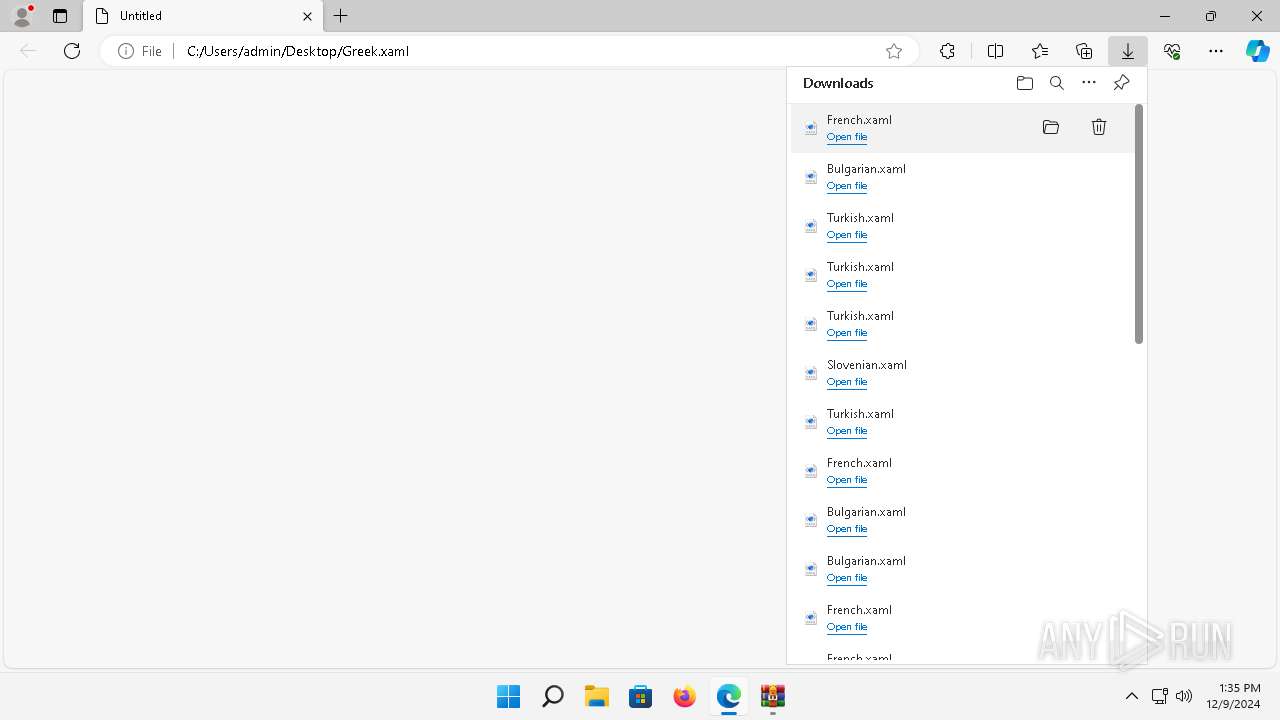Click Microsoft Edge taskbar icon
The width and height of the screenshot is (1280, 720).
point(729,696)
